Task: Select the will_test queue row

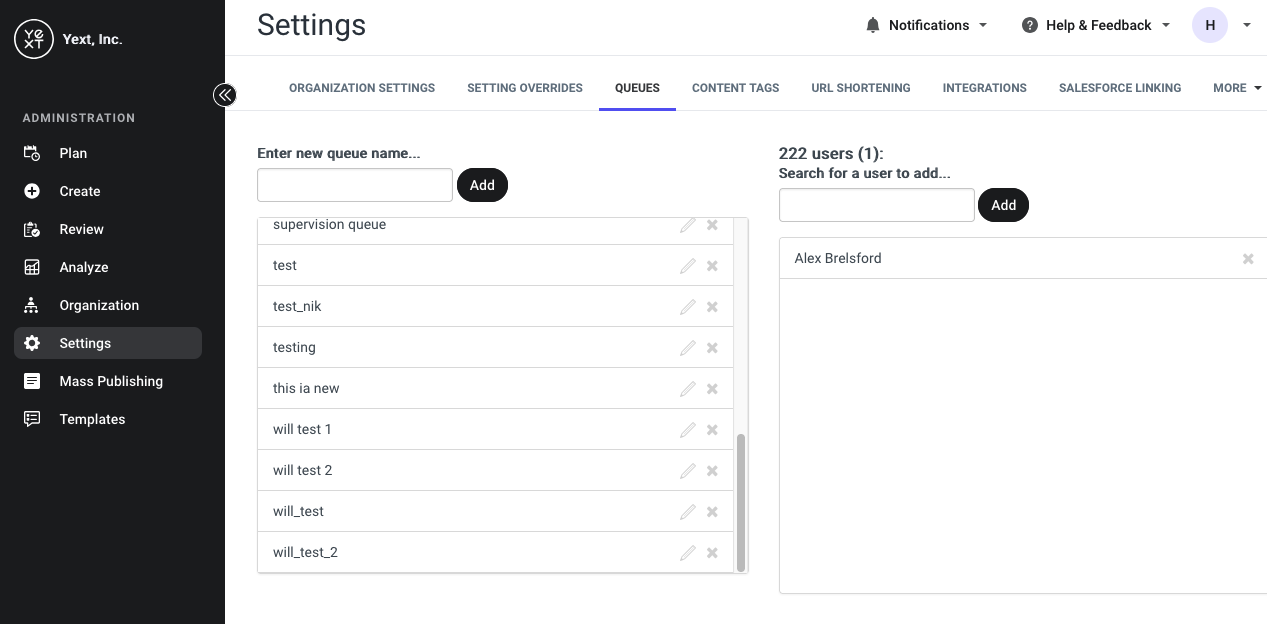Action: [496, 512]
